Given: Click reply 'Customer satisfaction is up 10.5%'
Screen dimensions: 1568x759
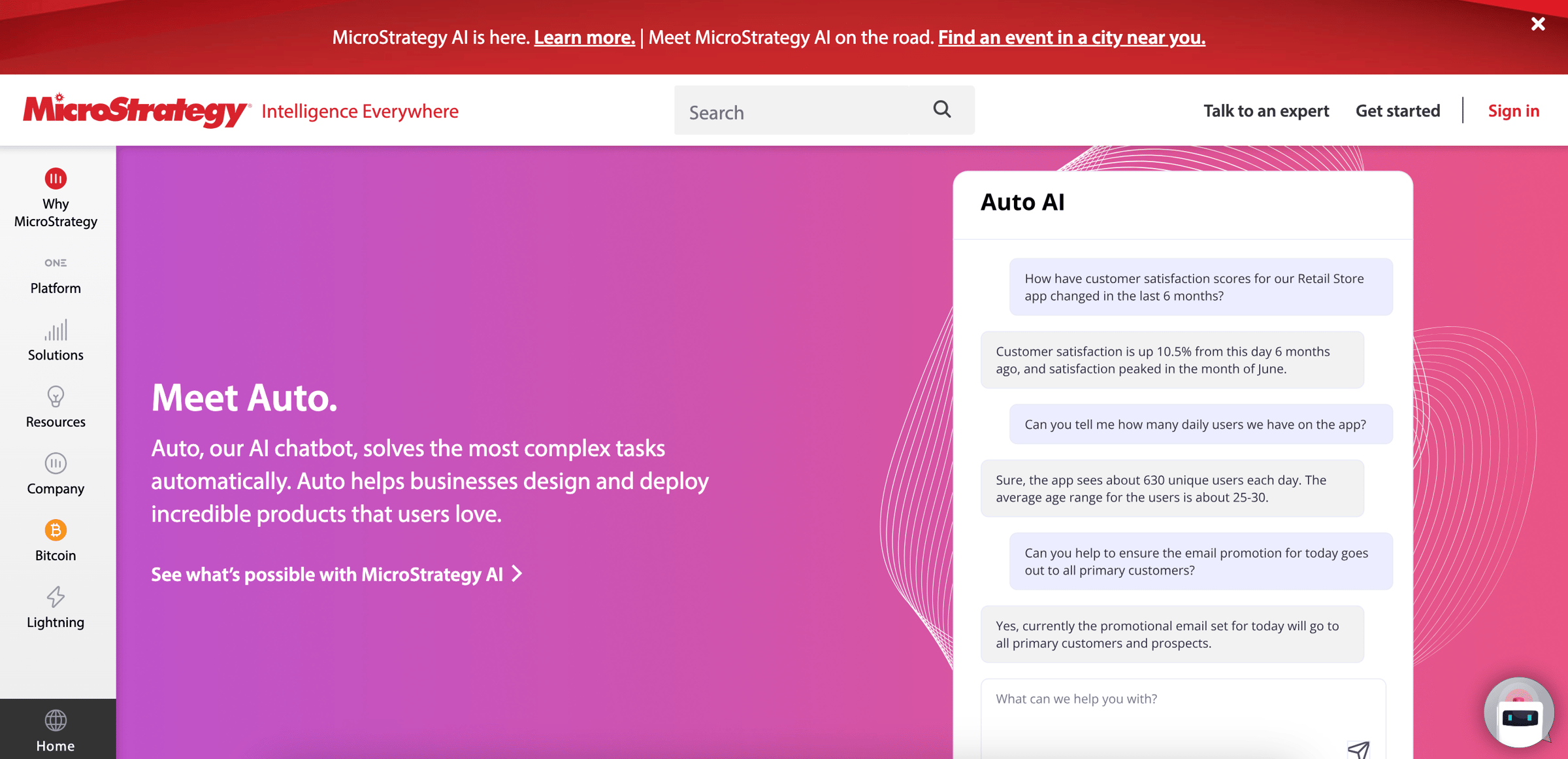Looking at the screenshot, I should (x=1172, y=360).
